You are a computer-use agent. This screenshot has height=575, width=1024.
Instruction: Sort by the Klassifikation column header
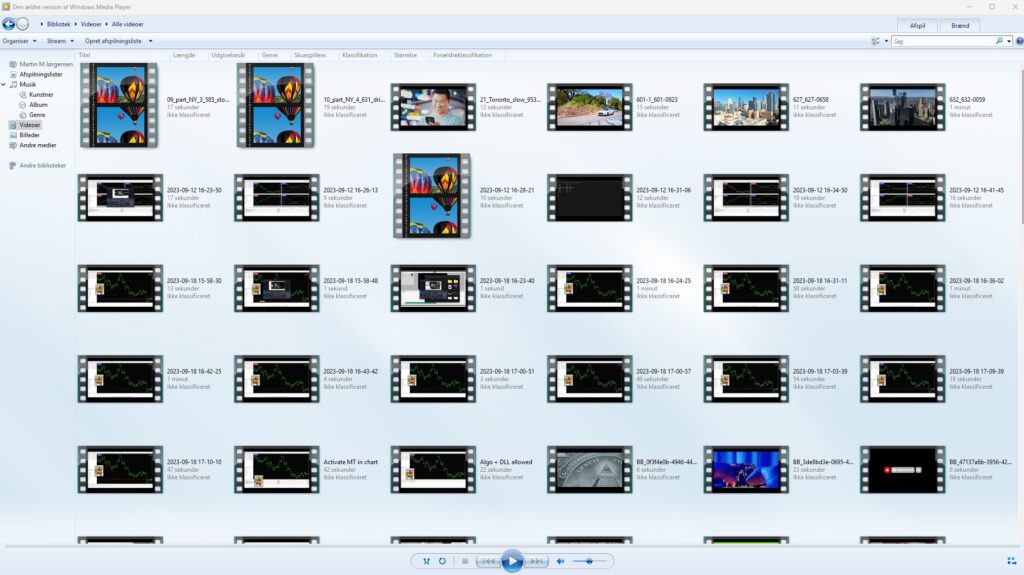[359, 55]
